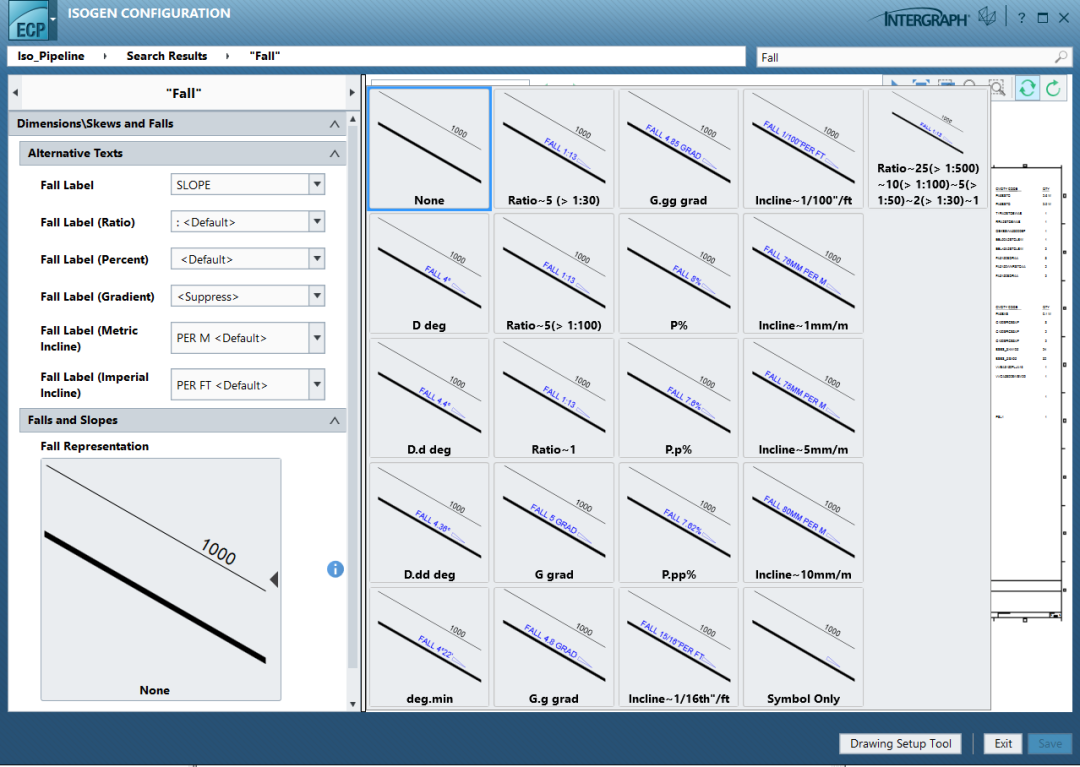Choose the Incline~10mm/m tile
The height and width of the screenshot is (767, 1080).
[x=803, y=523]
